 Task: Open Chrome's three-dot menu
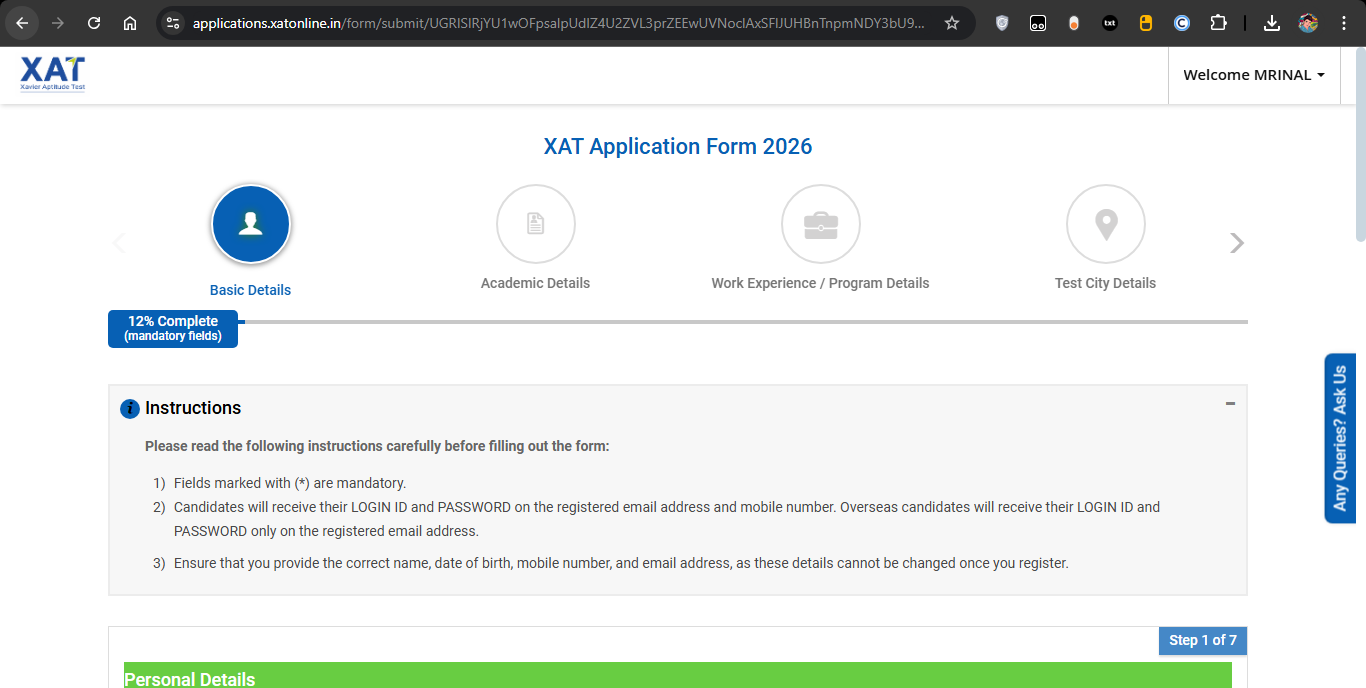coord(1344,23)
